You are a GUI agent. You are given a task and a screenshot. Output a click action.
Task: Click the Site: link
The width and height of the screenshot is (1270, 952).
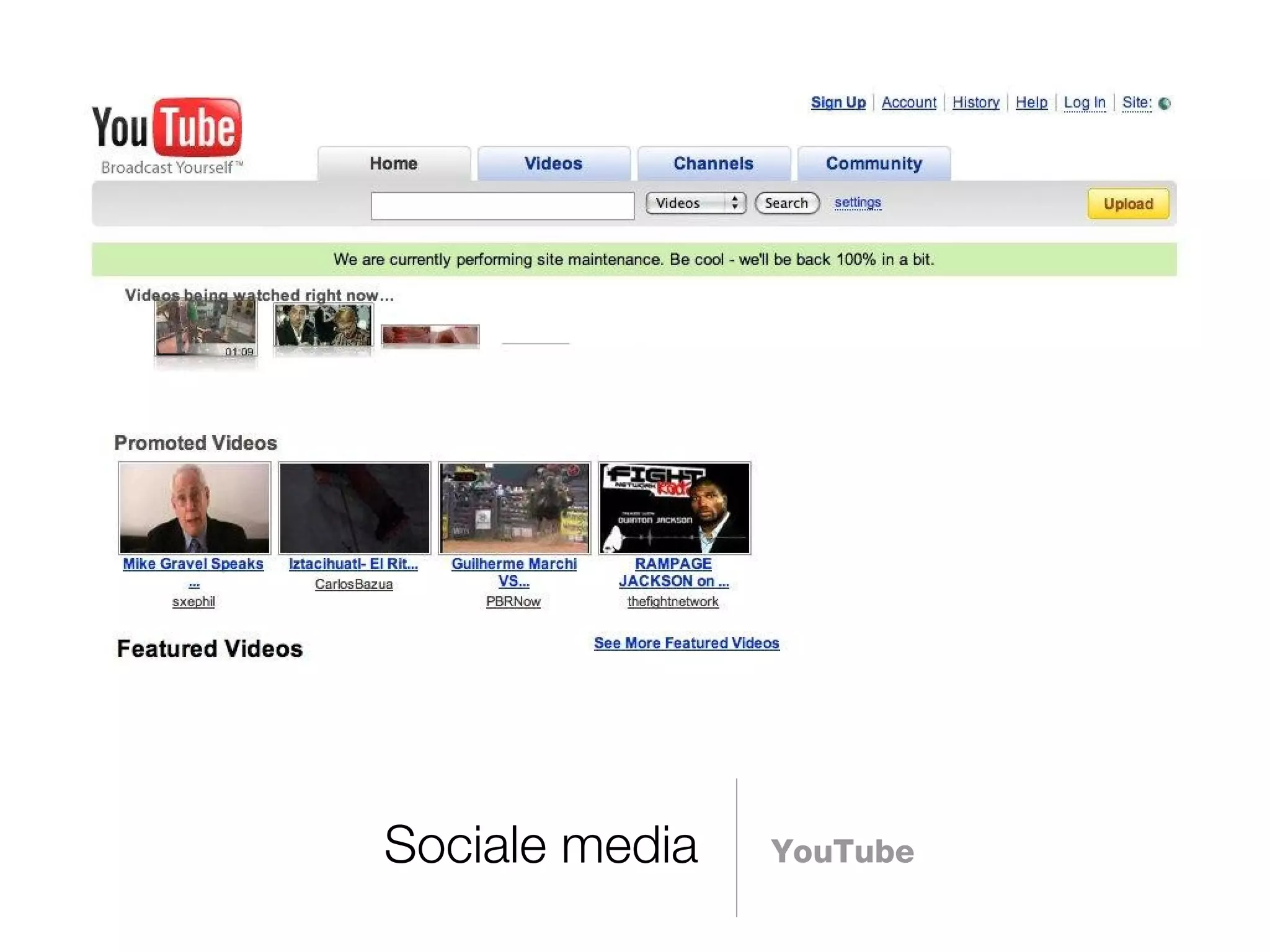[1137, 102]
